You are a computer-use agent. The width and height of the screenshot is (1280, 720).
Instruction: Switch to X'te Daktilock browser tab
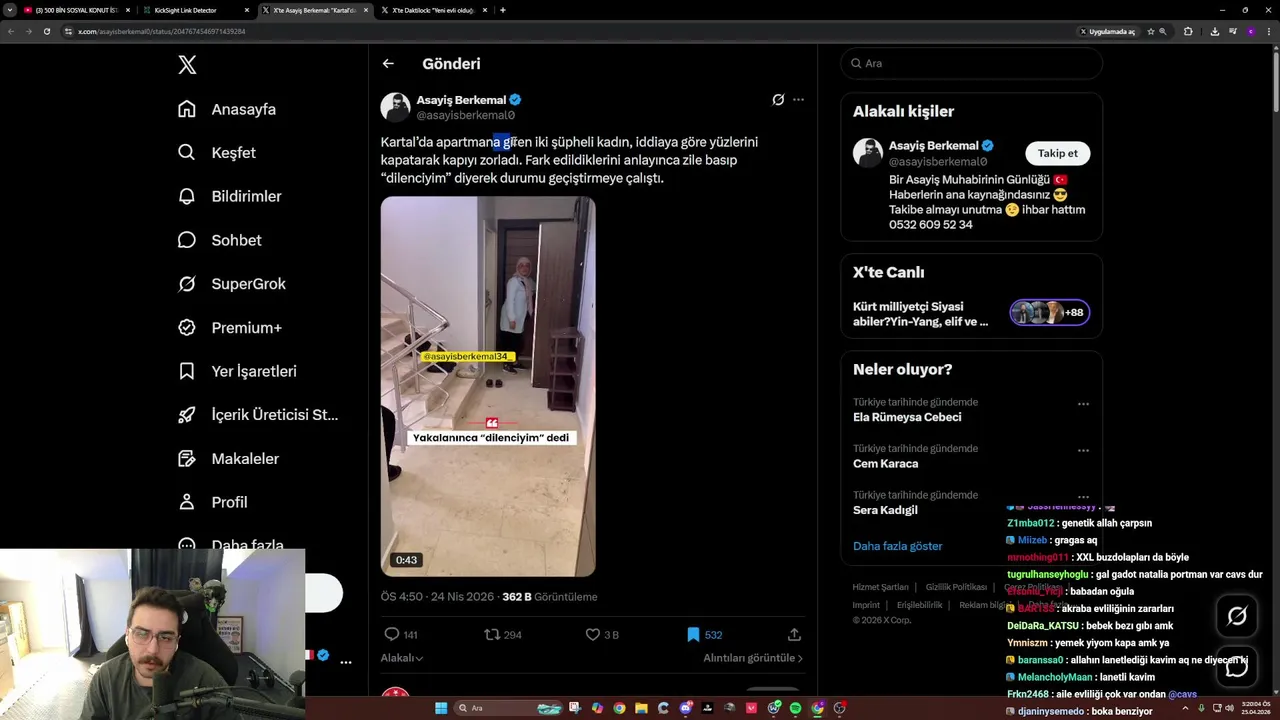(x=435, y=10)
